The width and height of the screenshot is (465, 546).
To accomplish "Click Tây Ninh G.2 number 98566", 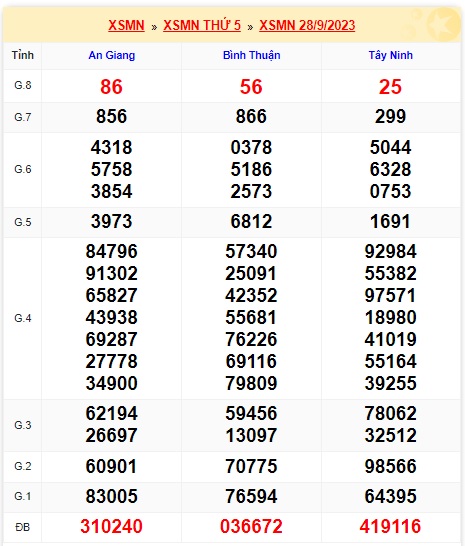I will pyautogui.click(x=390, y=466).
